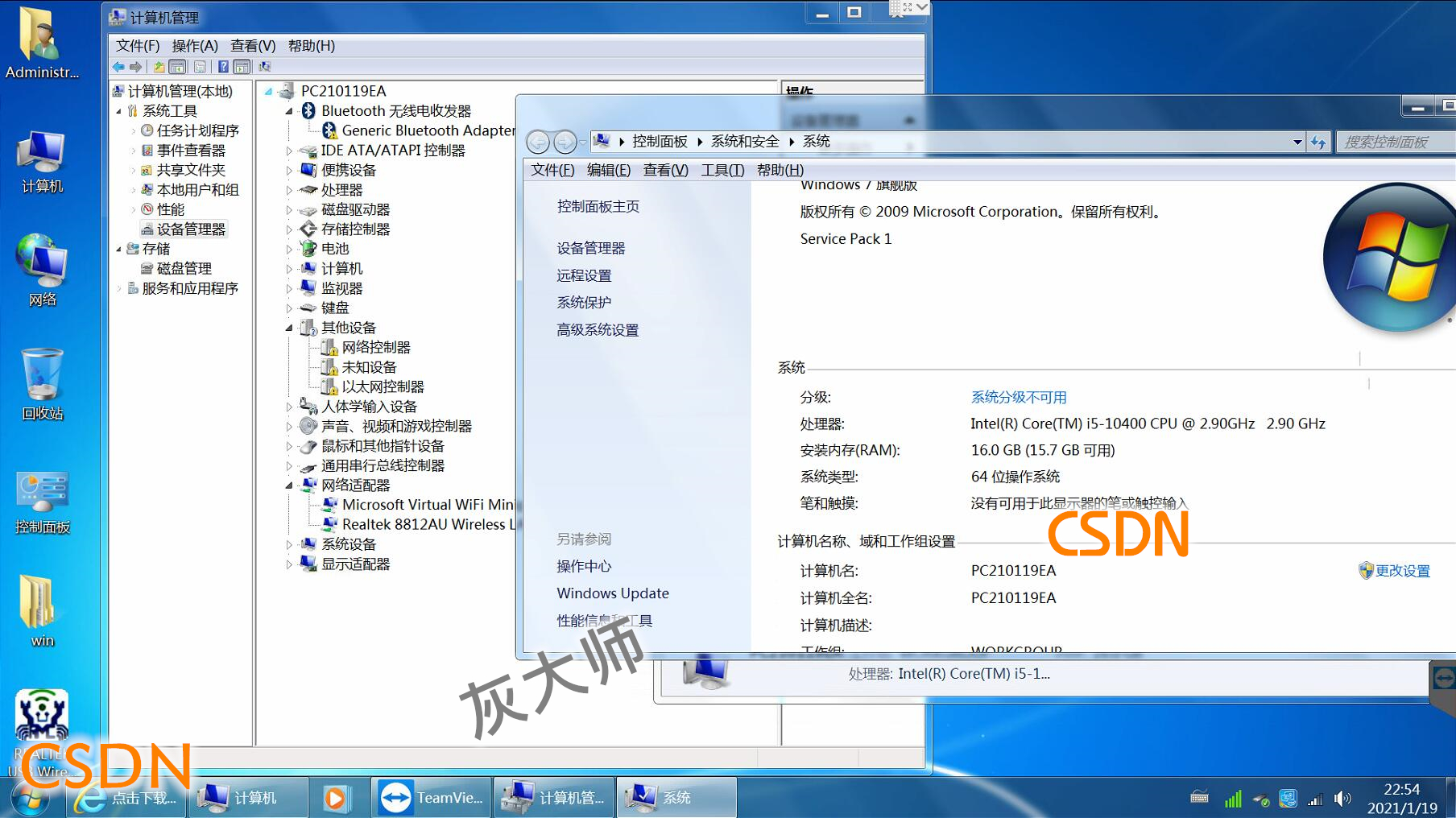Click the green wireless signal tray icon
This screenshot has width=1456, height=818.
point(1233,799)
